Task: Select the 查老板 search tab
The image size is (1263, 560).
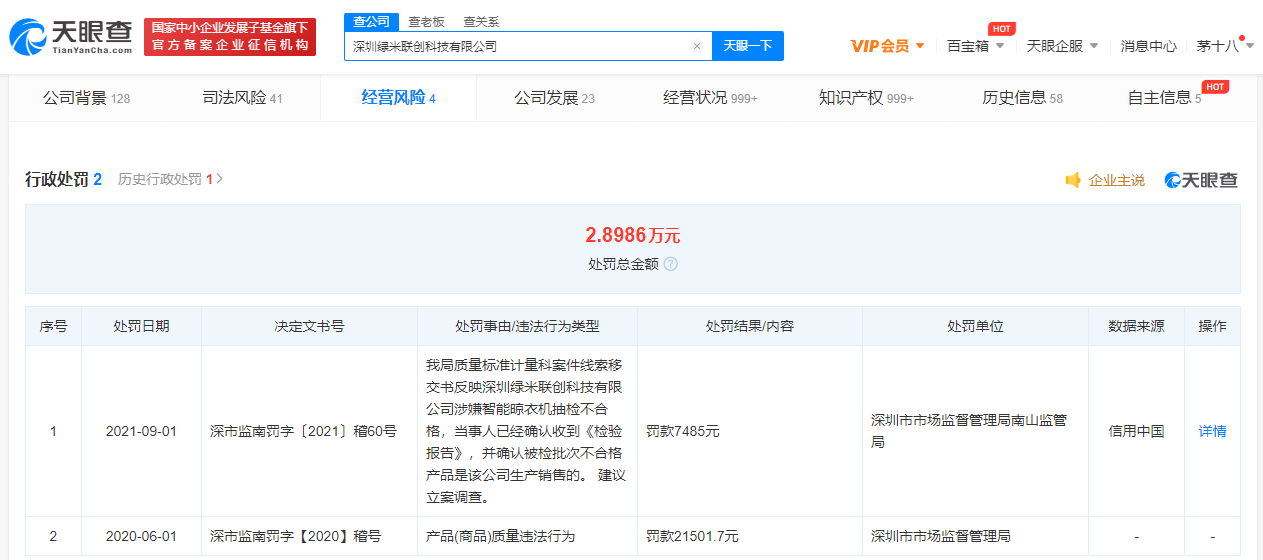Action: (x=426, y=21)
